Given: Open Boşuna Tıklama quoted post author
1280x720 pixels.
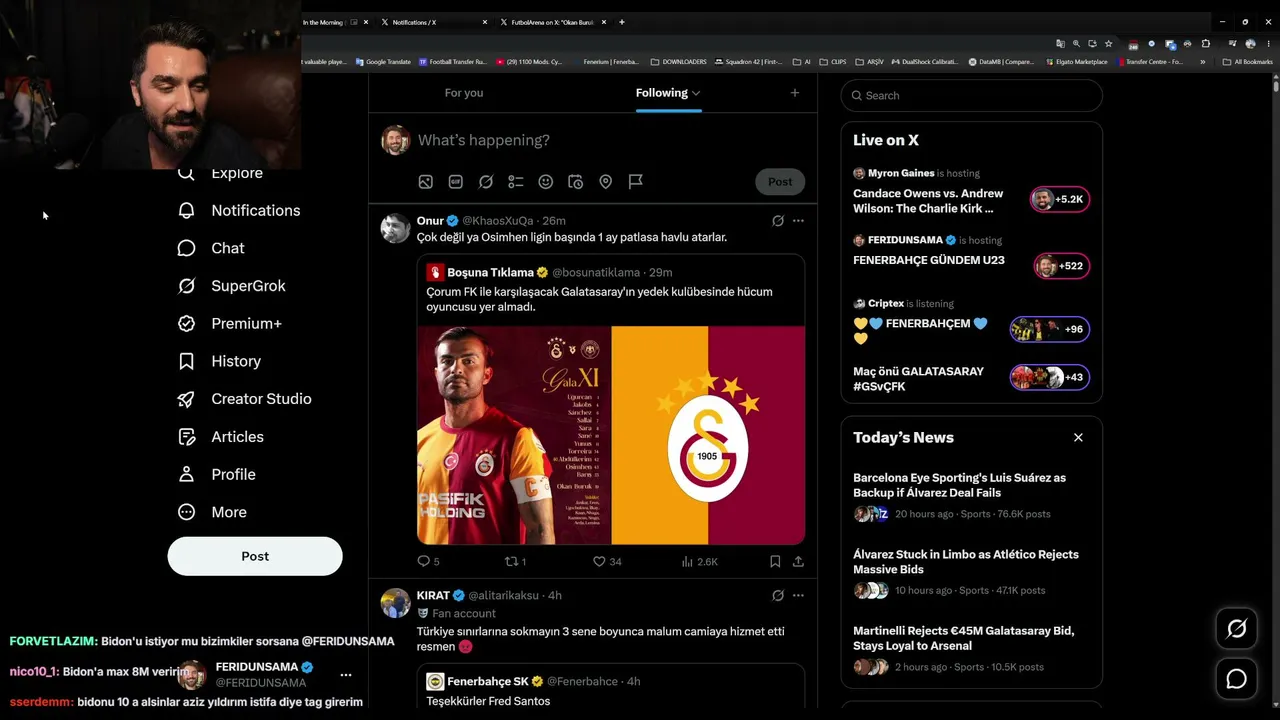Looking at the screenshot, I should click(490, 272).
